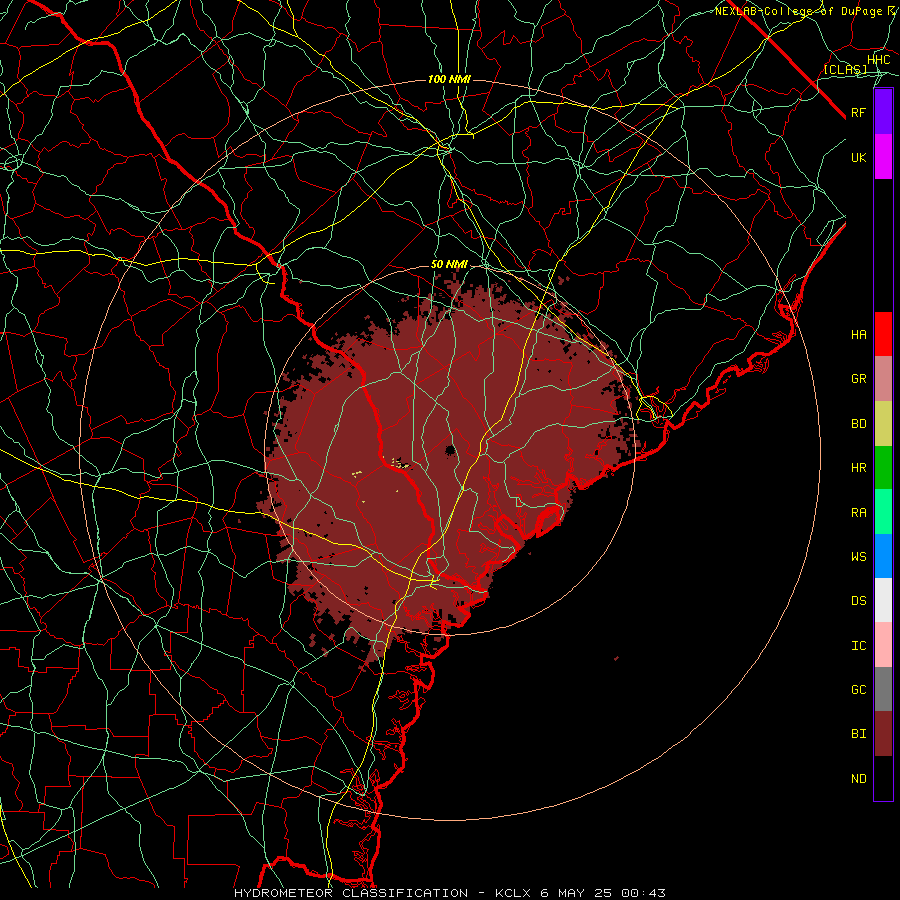Click the HA legend label
The image size is (900, 900).
(x=859, y=335)
